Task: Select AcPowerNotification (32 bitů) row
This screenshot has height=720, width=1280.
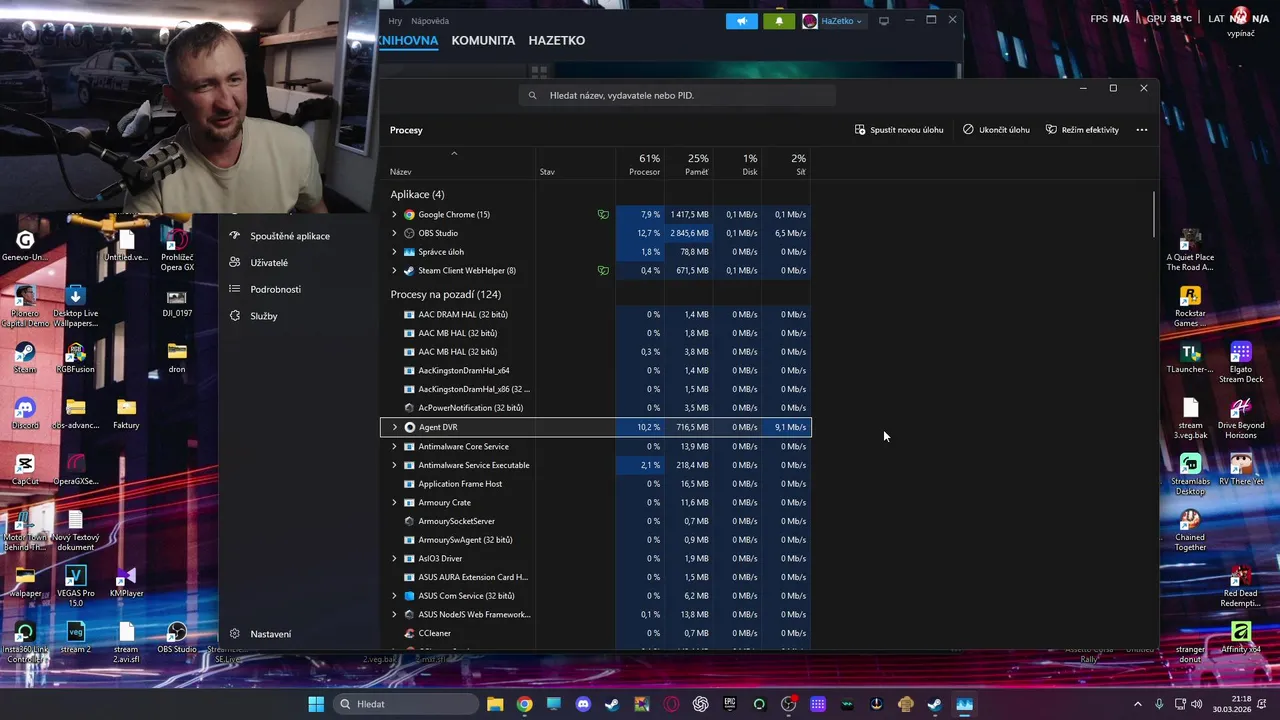Action: click(x=596, y=408)
